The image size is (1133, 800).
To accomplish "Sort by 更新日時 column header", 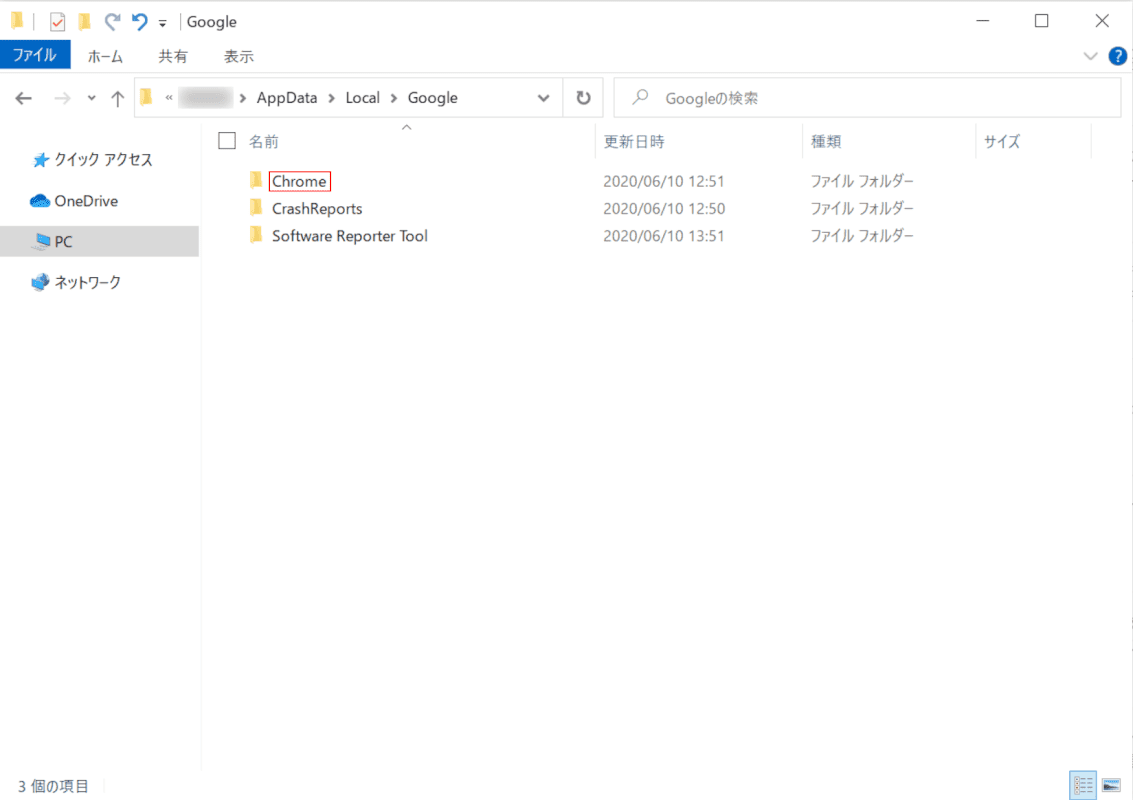I will point(634,142).
